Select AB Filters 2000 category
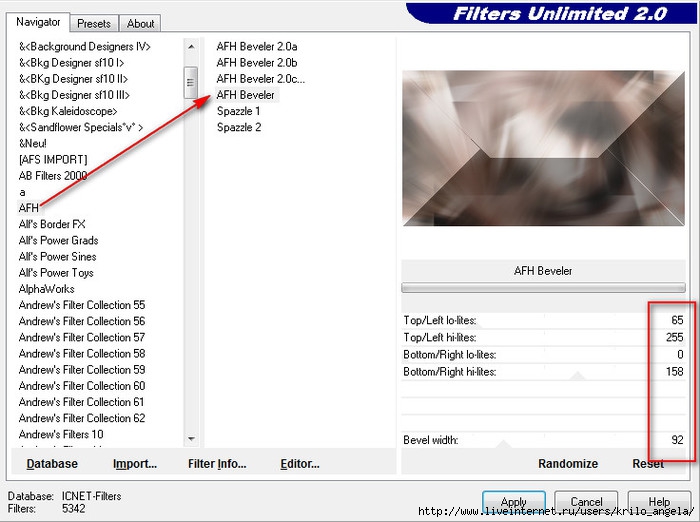Image resolution: width=700 pixels, height=522 pixels. [53, 175]
